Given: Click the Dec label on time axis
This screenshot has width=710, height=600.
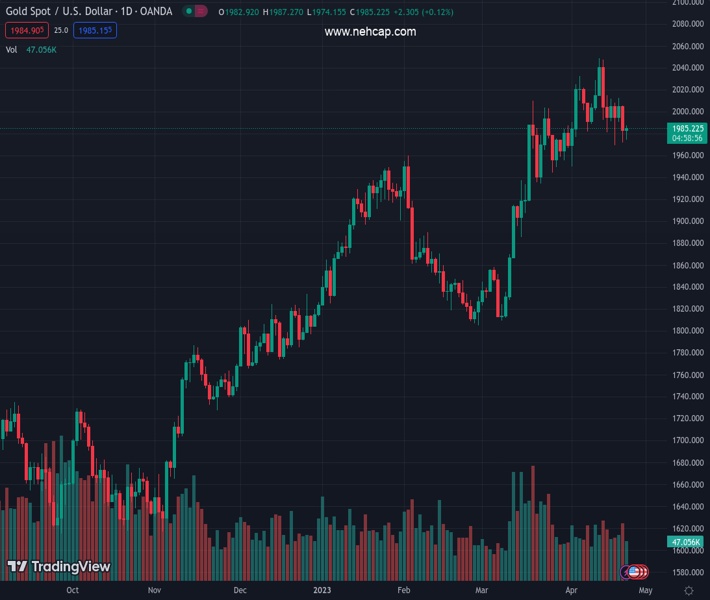Looking at the screenshot, I should pyautogui.click(x=240, y=590).
